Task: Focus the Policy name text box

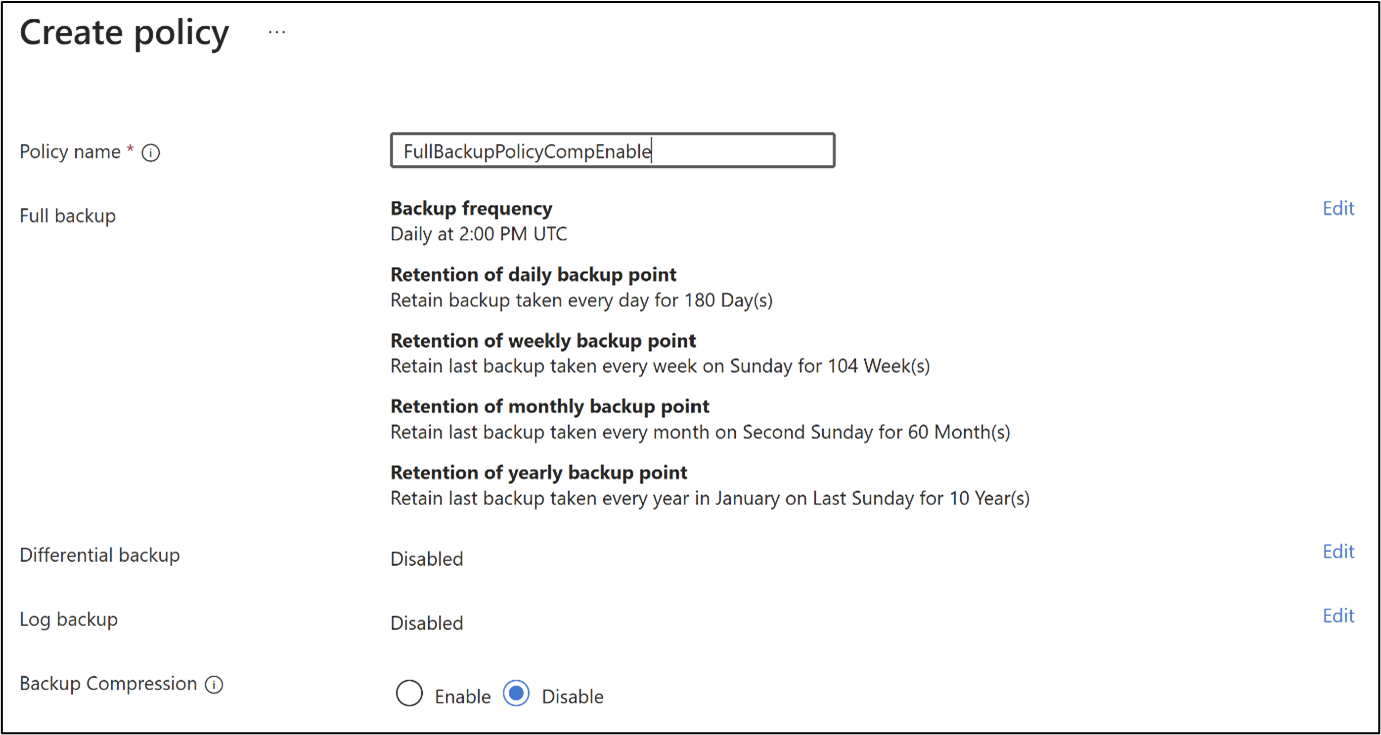Action: 612,150
